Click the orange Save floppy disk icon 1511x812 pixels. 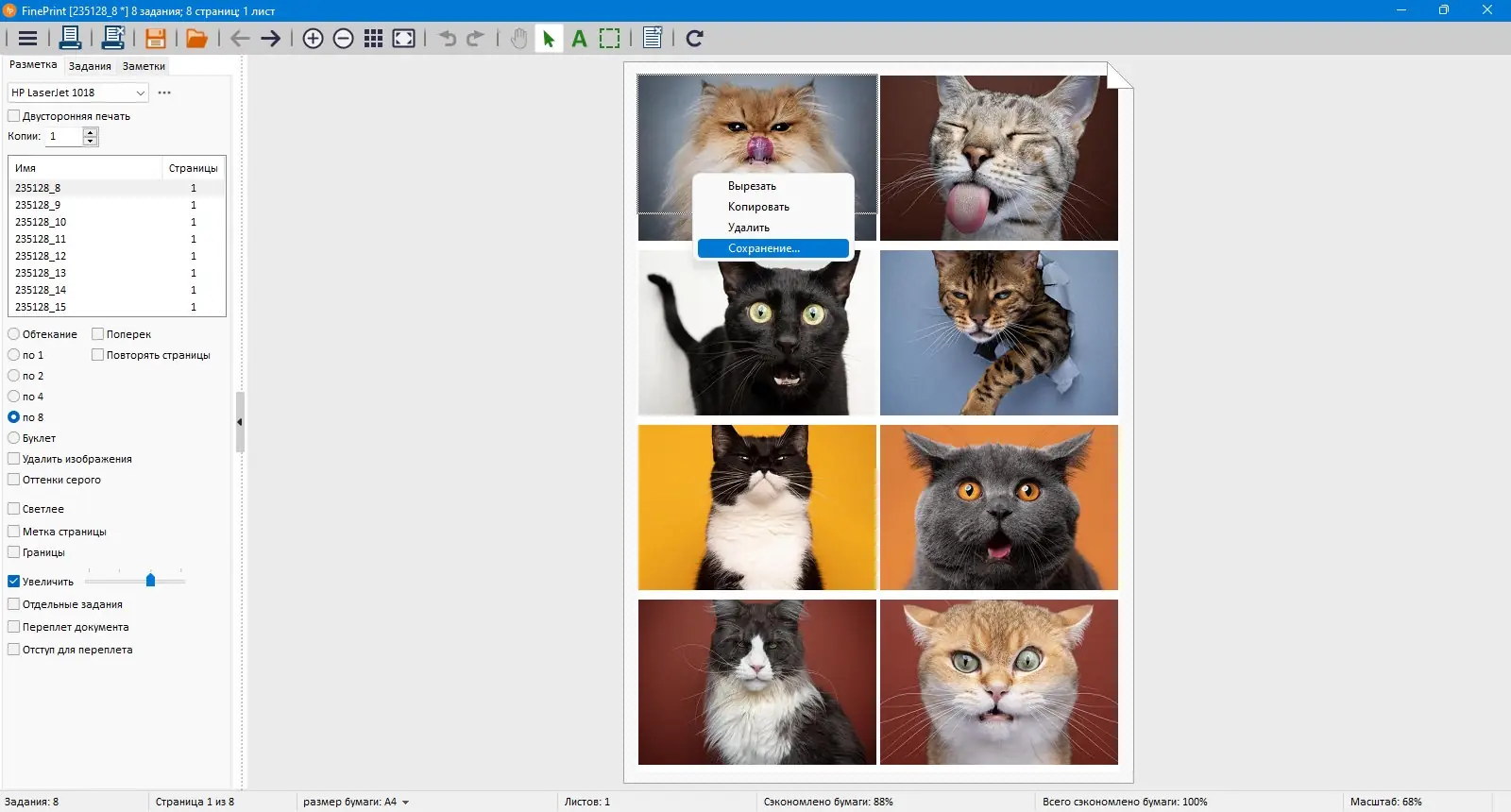coord(156,39)
